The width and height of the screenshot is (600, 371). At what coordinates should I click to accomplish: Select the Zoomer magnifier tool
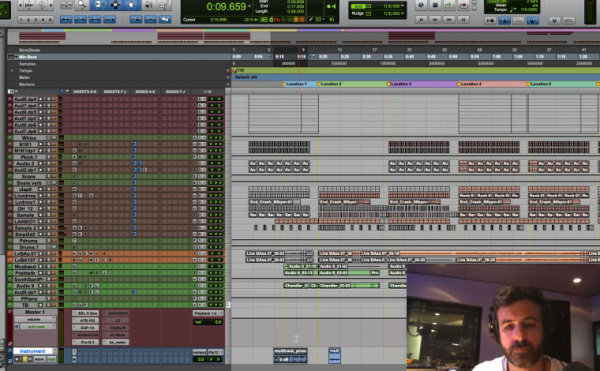click(x=82, y=5)
